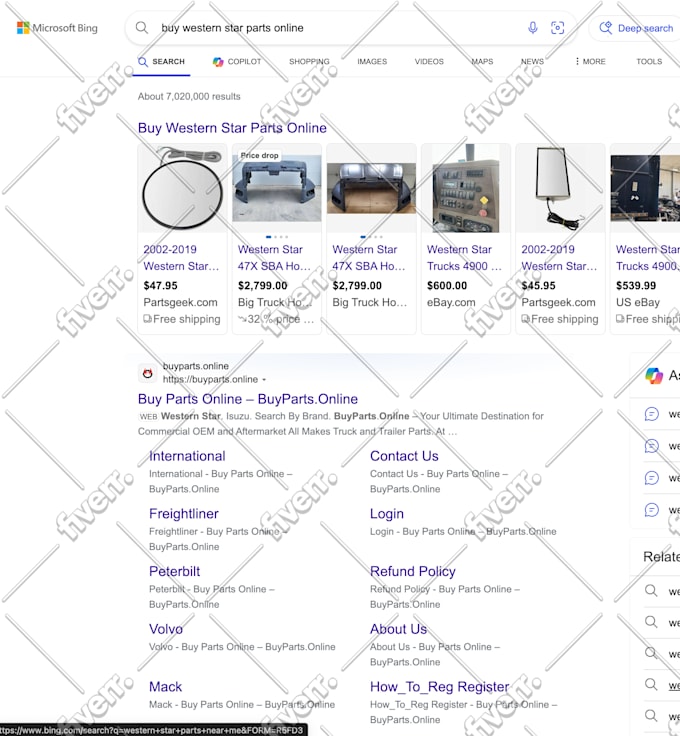Open the Contact Us sitelink
Screen dimensions: 680x736
point(404,456)
